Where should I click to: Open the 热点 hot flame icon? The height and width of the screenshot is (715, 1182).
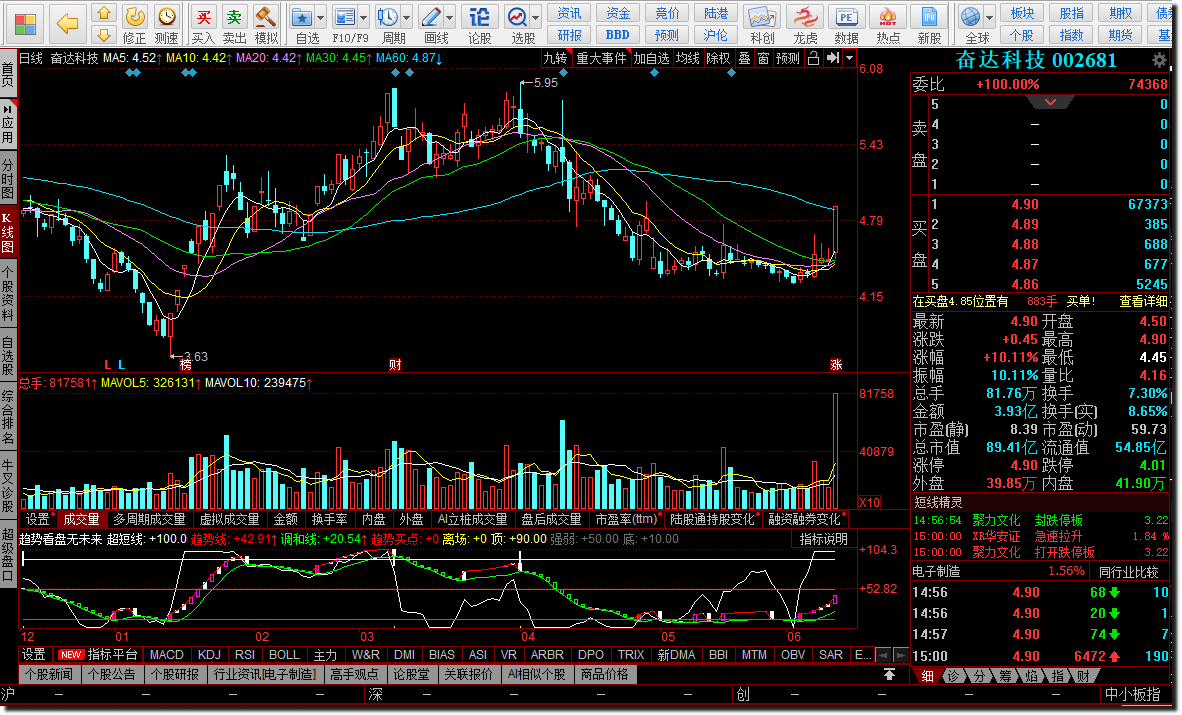(888, 16)
